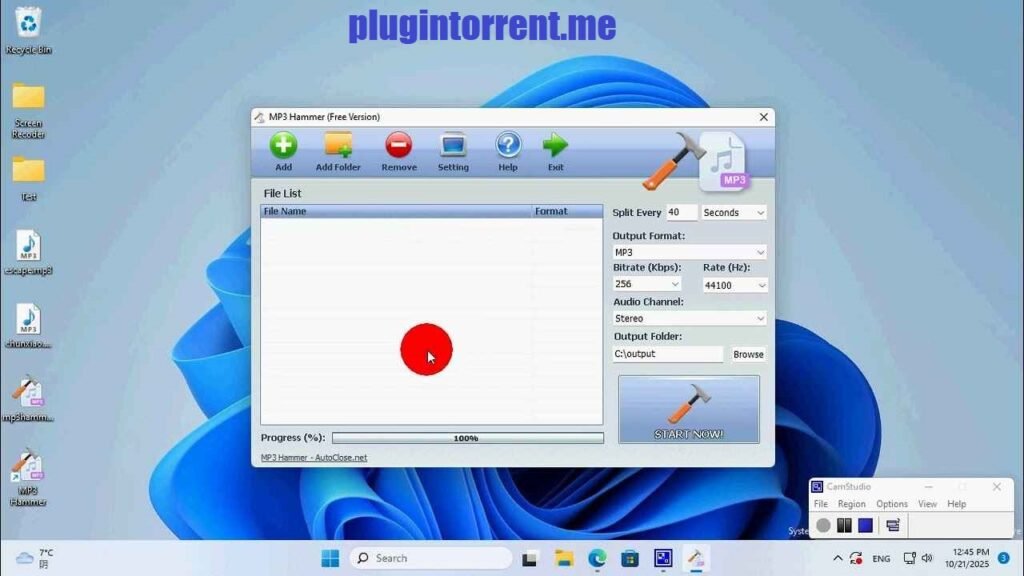Screen dimensions: 1024x576
Task: Open the Recycle Bin desktop icon
Action: point(28,30)
